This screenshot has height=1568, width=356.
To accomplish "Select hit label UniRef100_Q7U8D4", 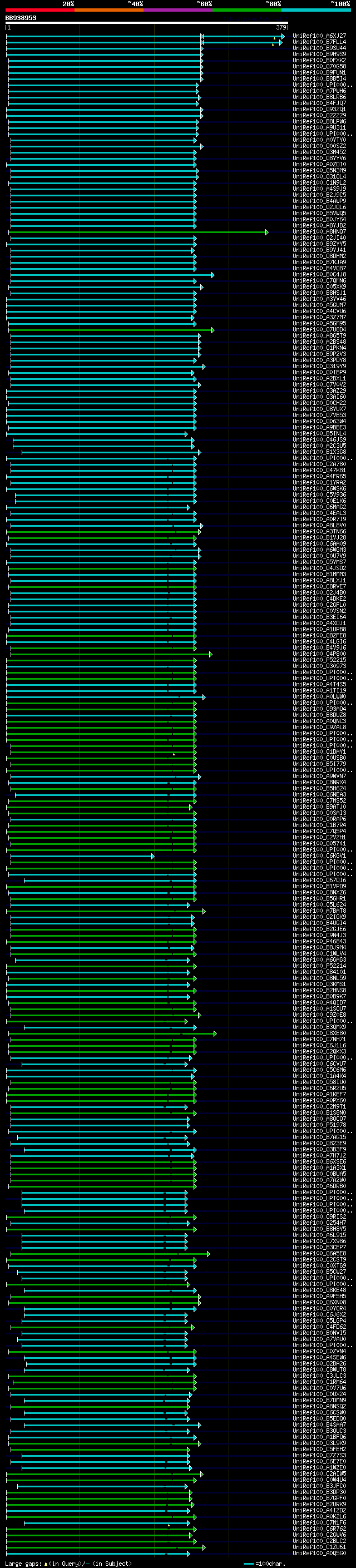I will (319, 330).
